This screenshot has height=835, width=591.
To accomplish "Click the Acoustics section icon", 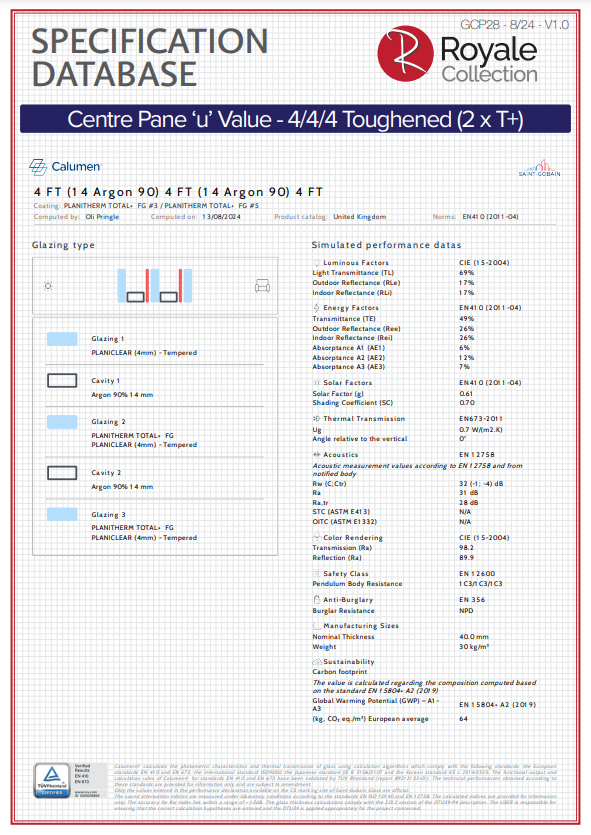I will tap(316, 455).
